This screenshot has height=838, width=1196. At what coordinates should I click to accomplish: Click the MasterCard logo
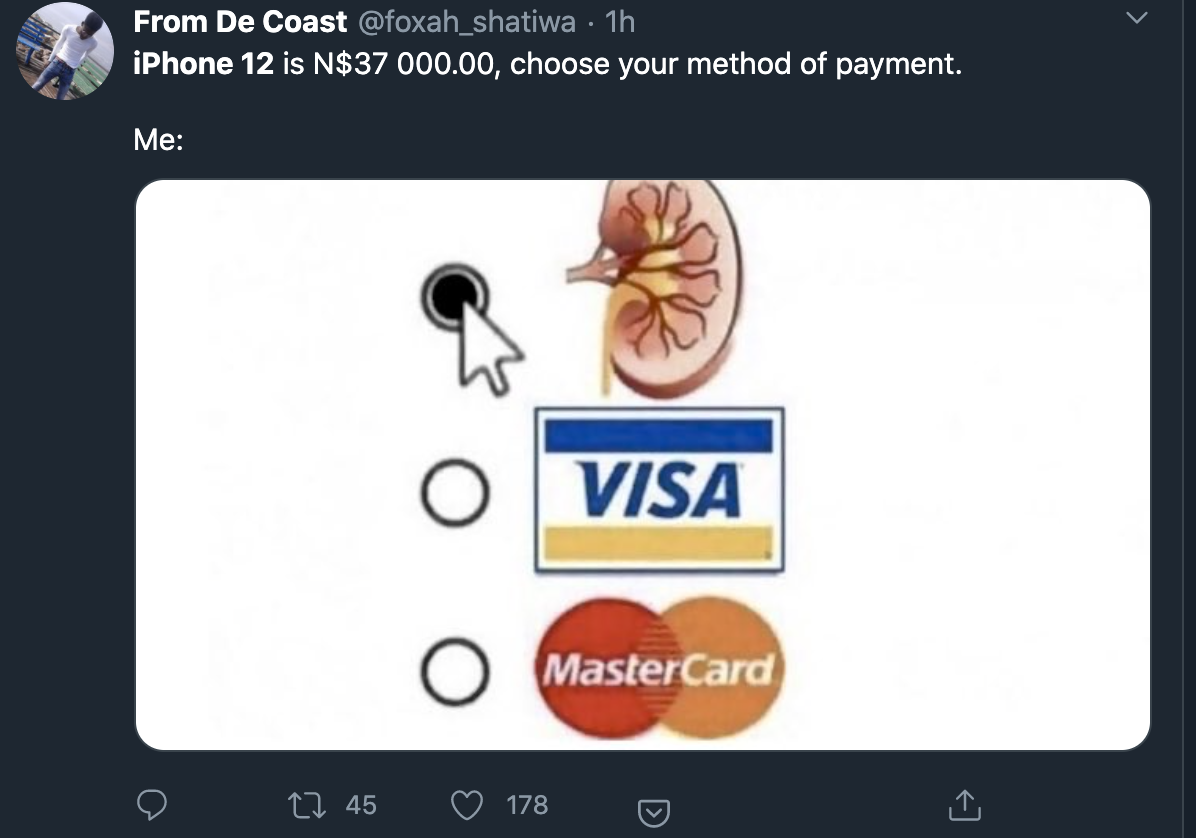pyautogui.click(x=659, y=669)
